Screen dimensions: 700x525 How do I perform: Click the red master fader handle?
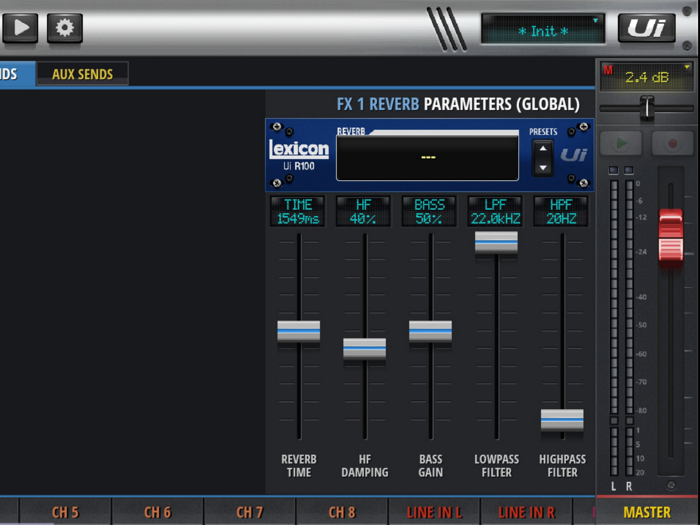click(x=671, y=237)
